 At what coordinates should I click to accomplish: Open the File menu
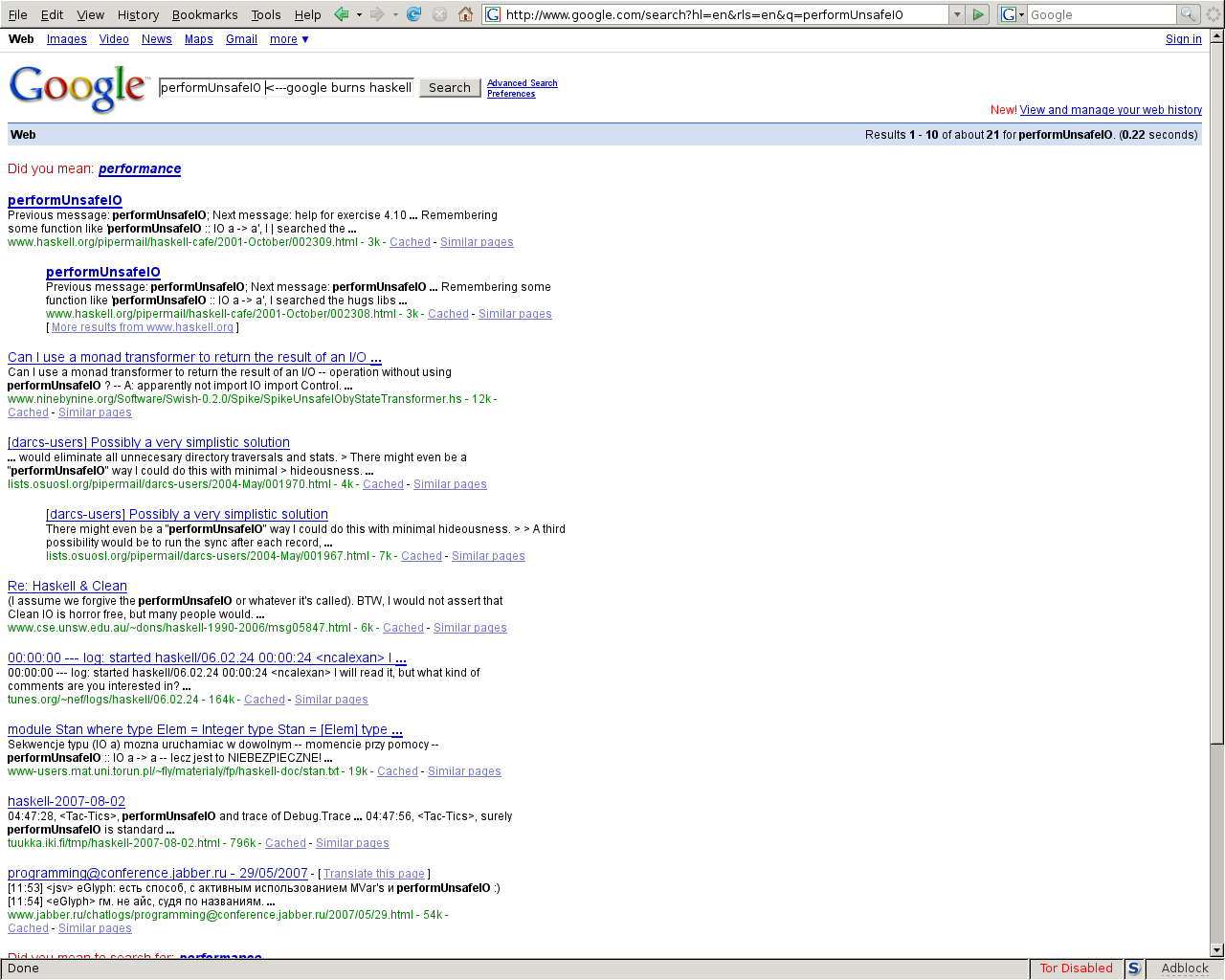click(x=18, y=14)
